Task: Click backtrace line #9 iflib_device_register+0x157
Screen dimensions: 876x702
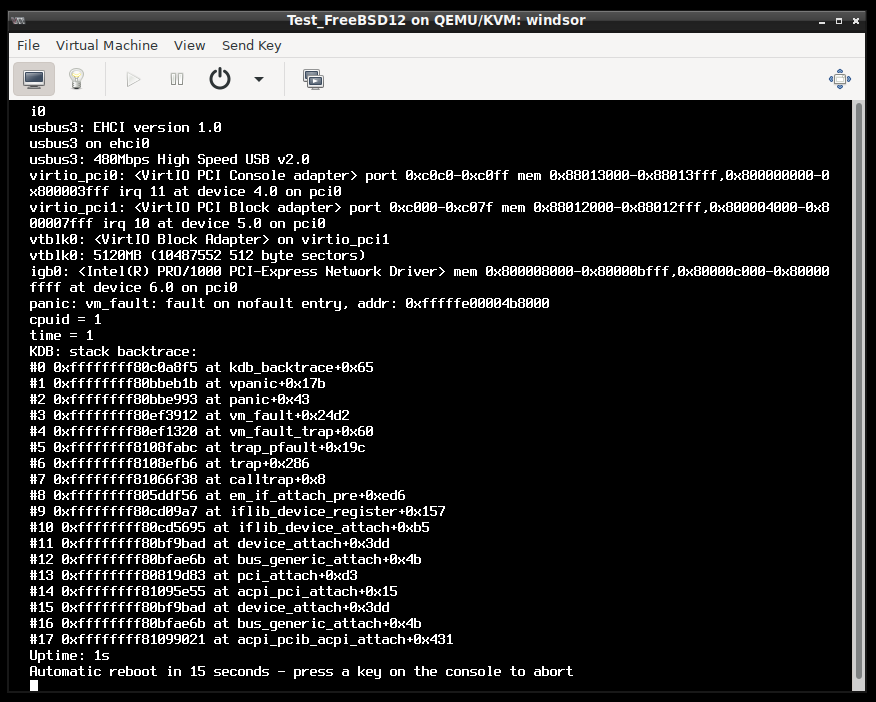Action: coord(237,512)
